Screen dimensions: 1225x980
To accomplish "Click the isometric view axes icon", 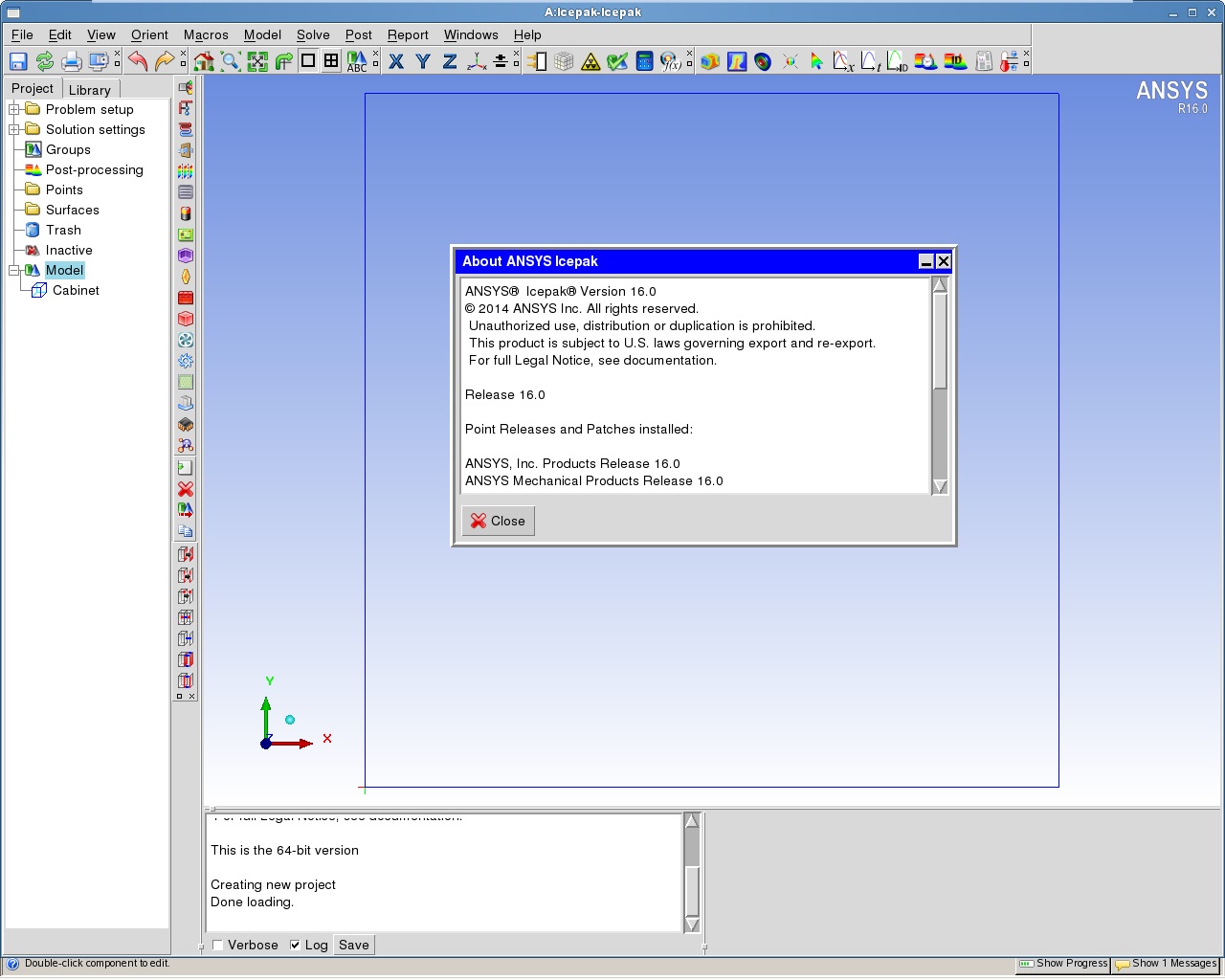I will (476, 61).
